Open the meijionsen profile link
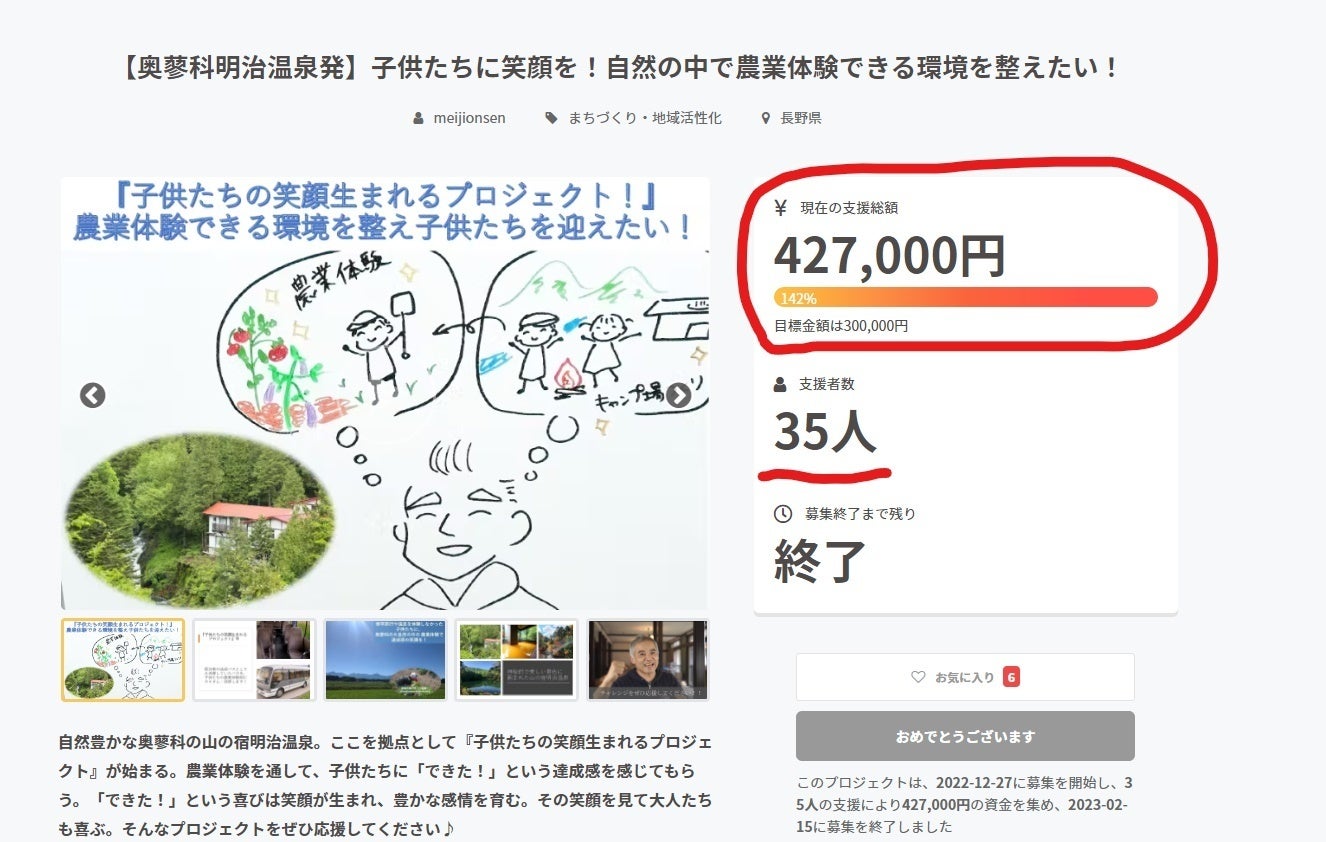1326x842 pixels. point(469,118)
